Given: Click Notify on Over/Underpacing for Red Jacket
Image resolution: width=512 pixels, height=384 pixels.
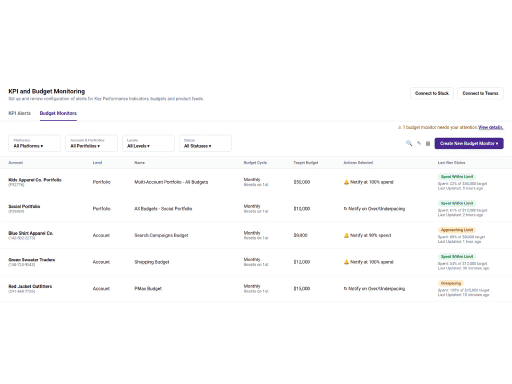Looking at the screenshot, I should click(374, 289).
